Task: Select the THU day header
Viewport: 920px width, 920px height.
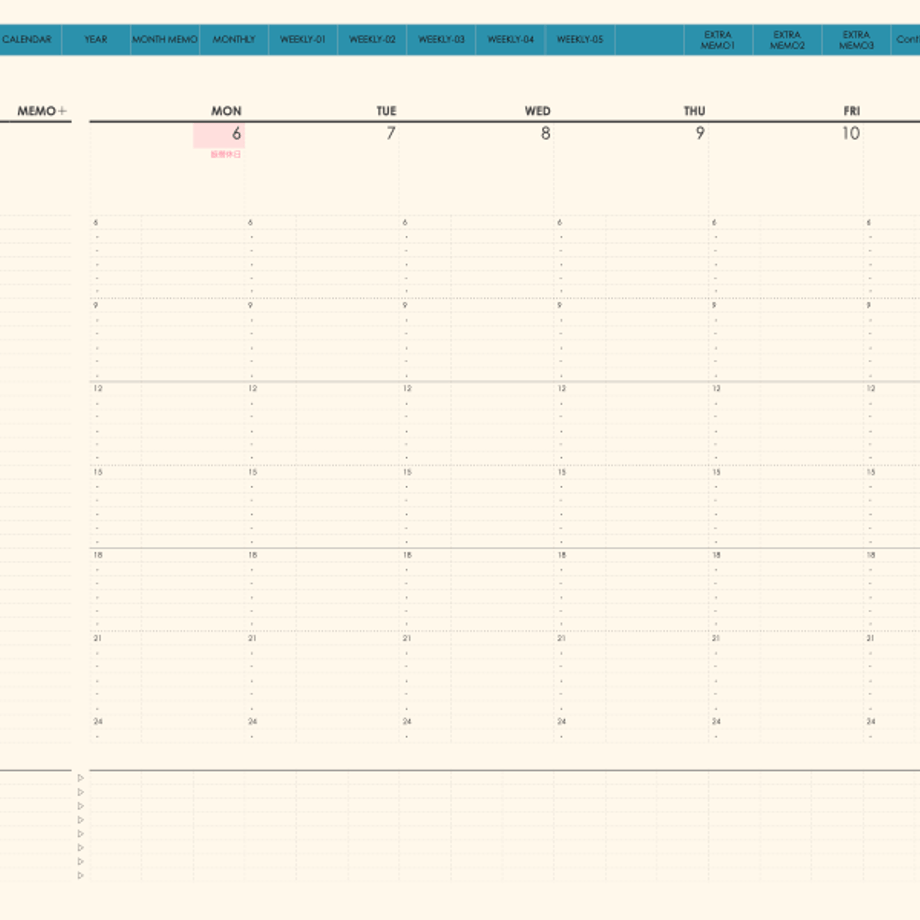Action: point(694,111)
